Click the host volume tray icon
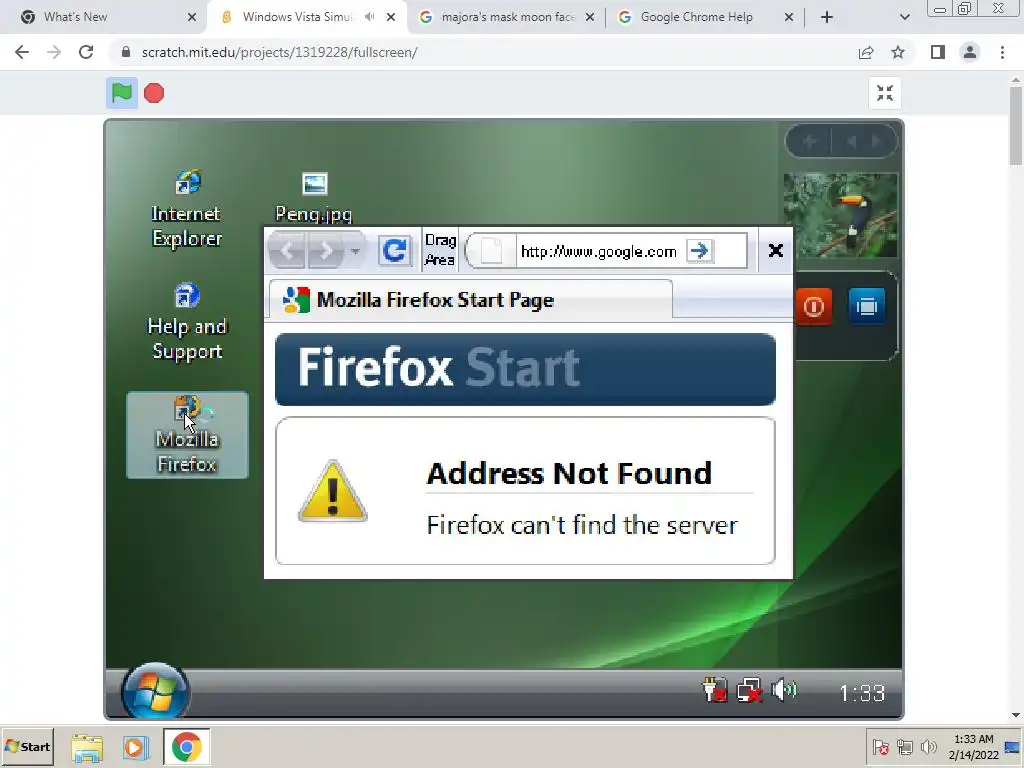This screenshot has width=1024, height=768. coord(929,747)
